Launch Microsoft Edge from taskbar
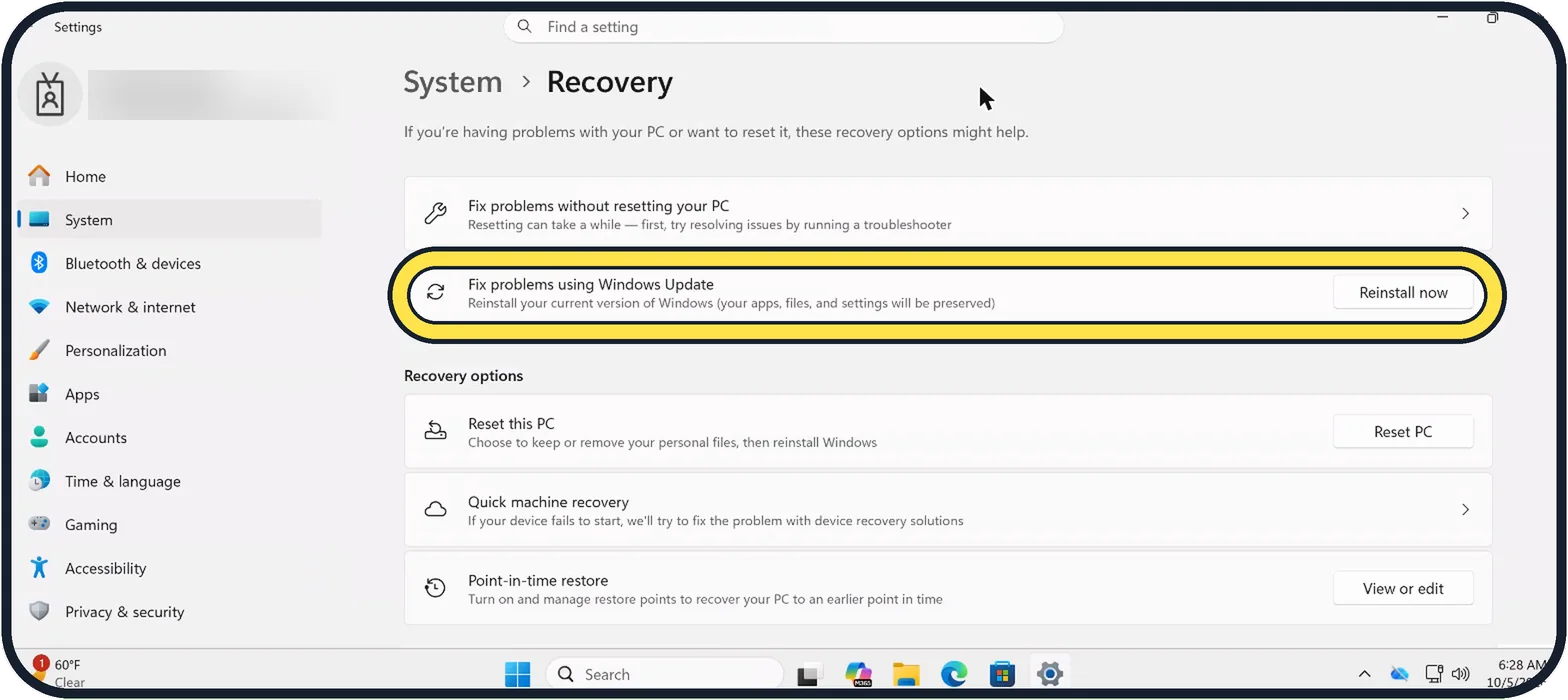Screen dimensions: 1568x700 pos(954,674)
